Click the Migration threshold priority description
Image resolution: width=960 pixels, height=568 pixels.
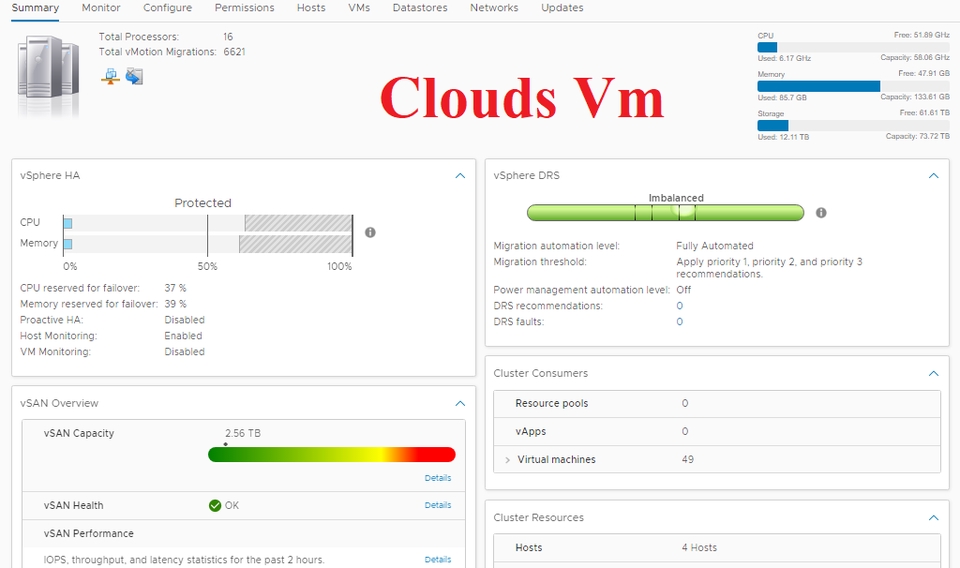point(769,268)
